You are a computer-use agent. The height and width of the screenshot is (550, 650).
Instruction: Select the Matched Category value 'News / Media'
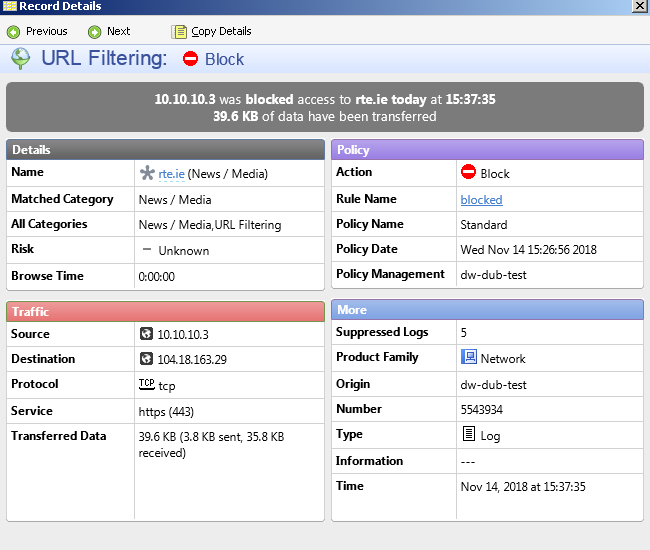[175, 200]
